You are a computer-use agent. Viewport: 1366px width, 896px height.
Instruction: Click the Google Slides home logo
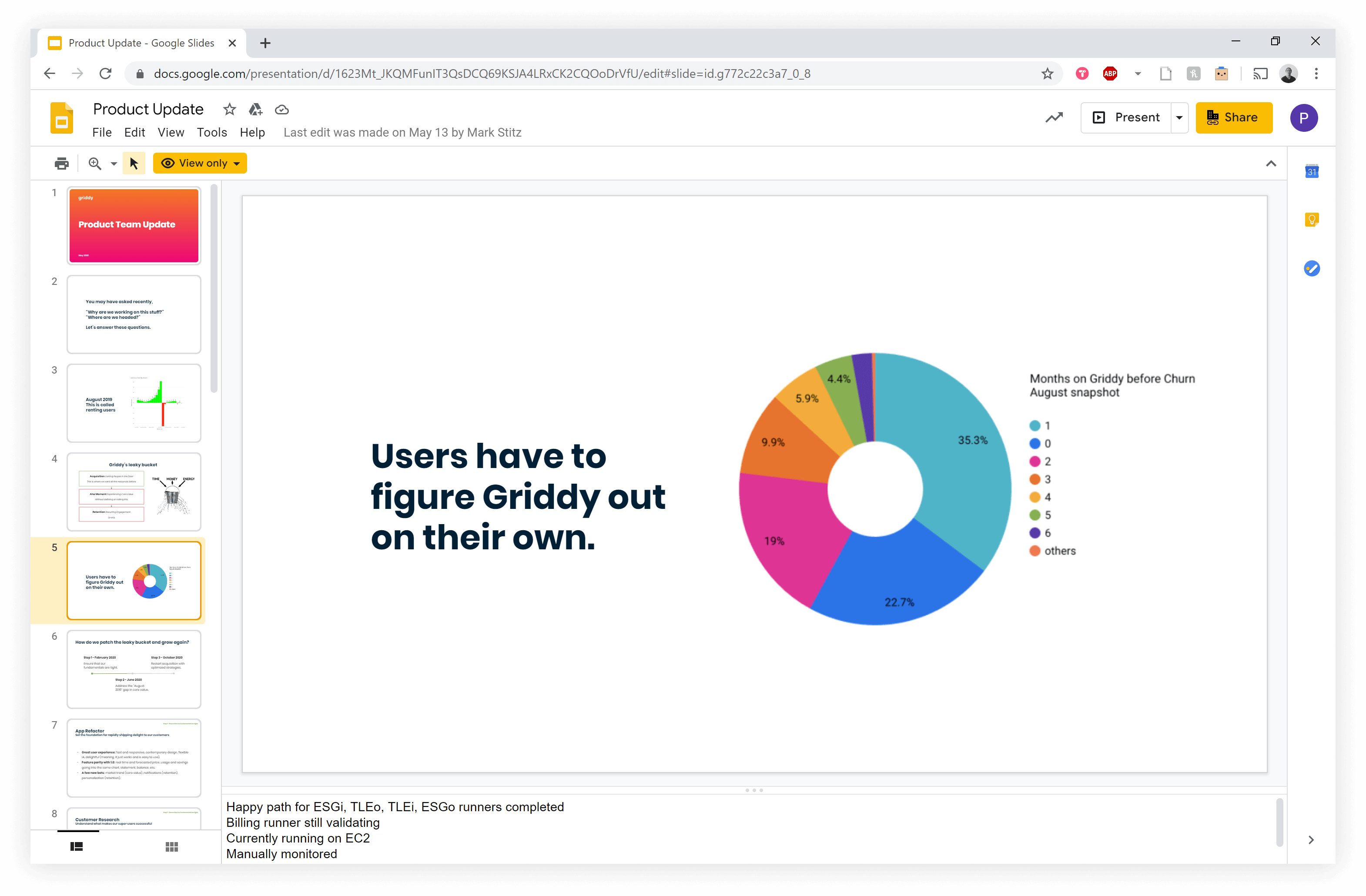(x=61, y=118)
